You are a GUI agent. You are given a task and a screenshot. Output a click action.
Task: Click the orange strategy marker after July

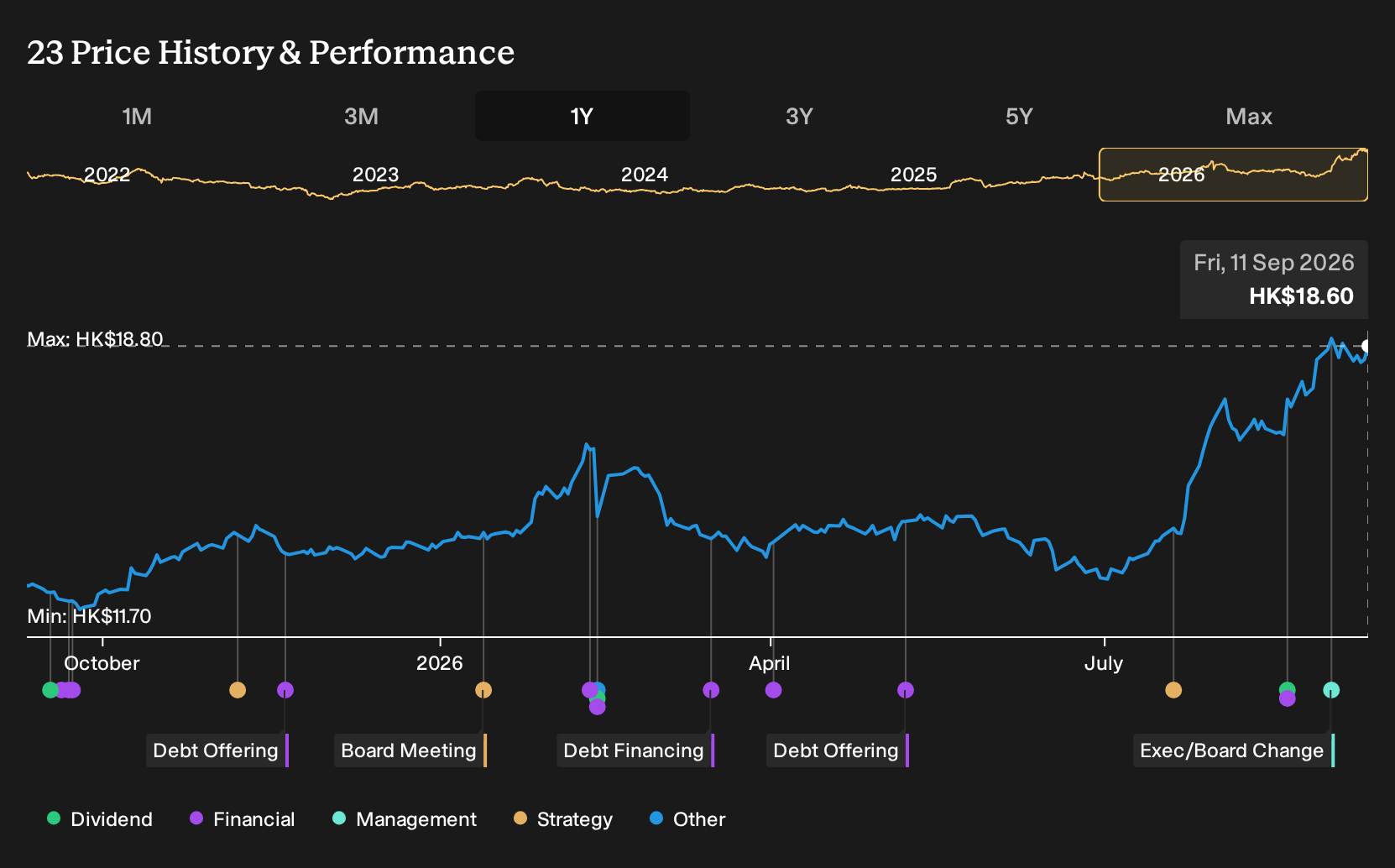(x=1173, y=690)
